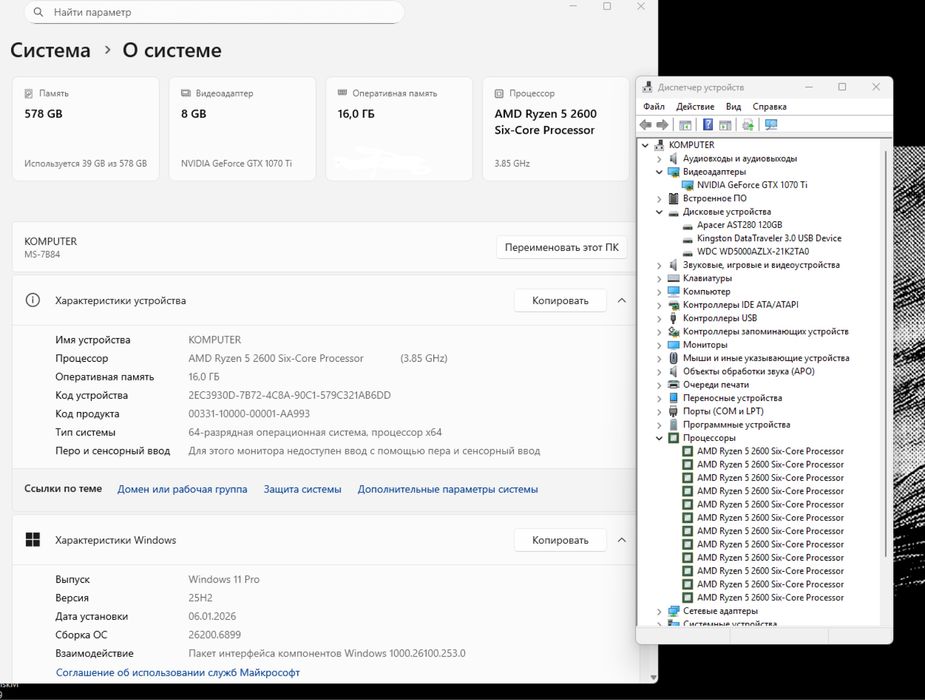Open the Вид menu
This screenshot has height=700, width=925.
[733, 107]
